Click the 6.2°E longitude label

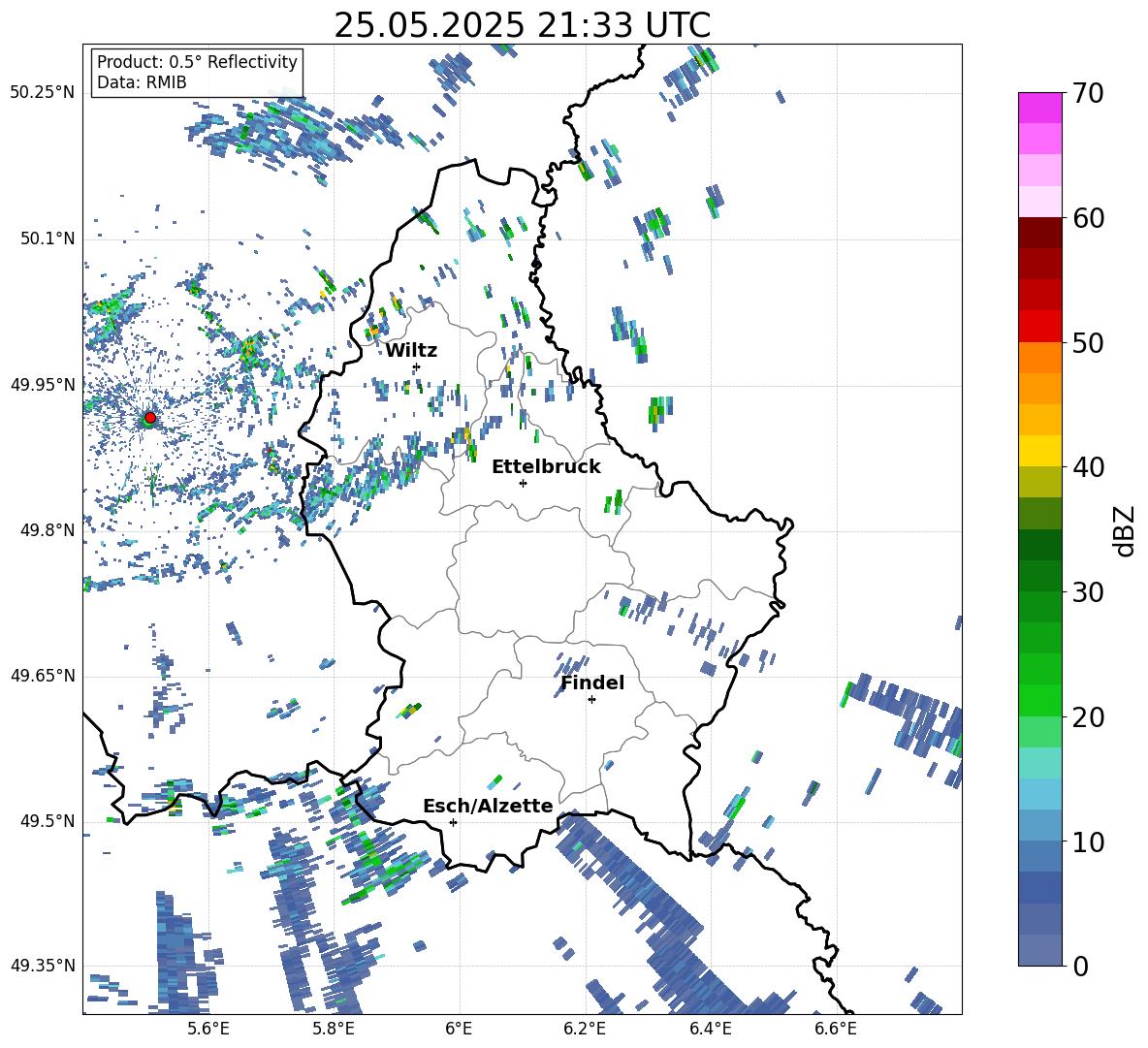[585, 1029]
